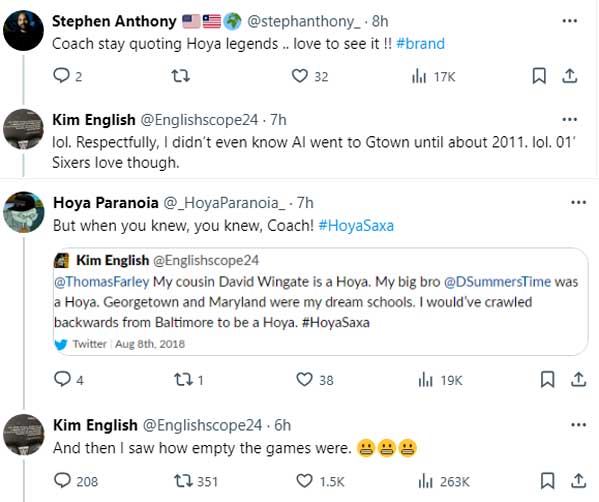599x502 pixels.
Task: Bookmark Hoya Paranoia's tweet
Action: [547, 379]
